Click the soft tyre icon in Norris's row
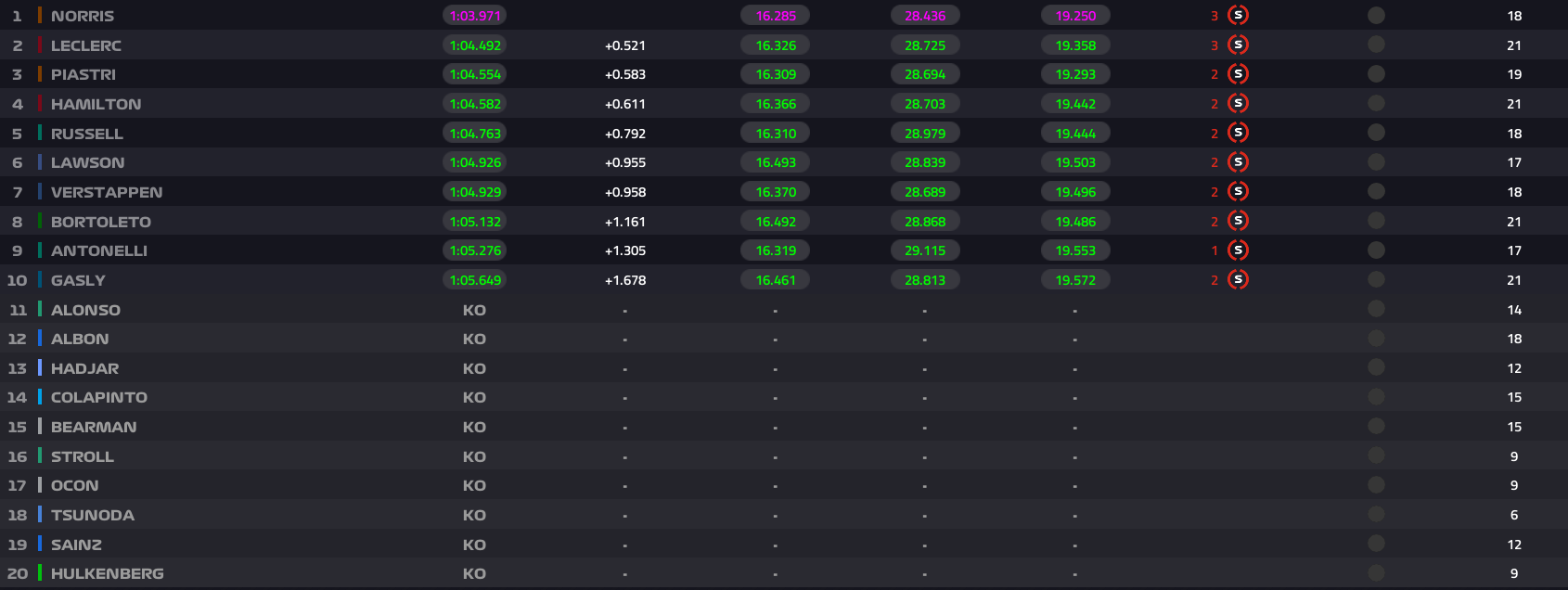Image resolution: width=1568 pixels, height=590 pixels. pyautogui.click(x=1238, y=16)
